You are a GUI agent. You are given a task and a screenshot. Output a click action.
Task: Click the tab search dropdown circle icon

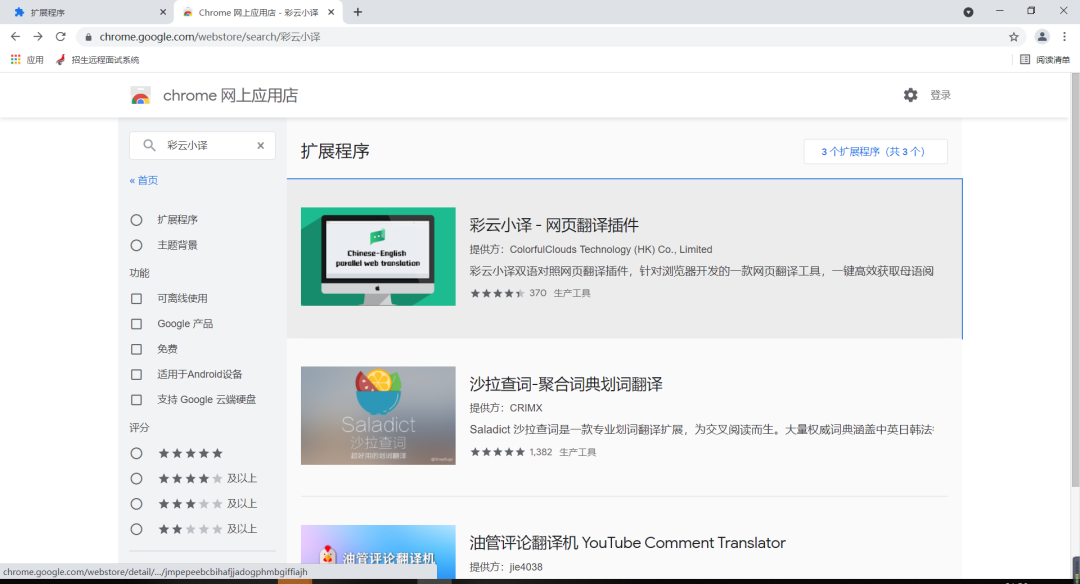(x=968, y=12)
